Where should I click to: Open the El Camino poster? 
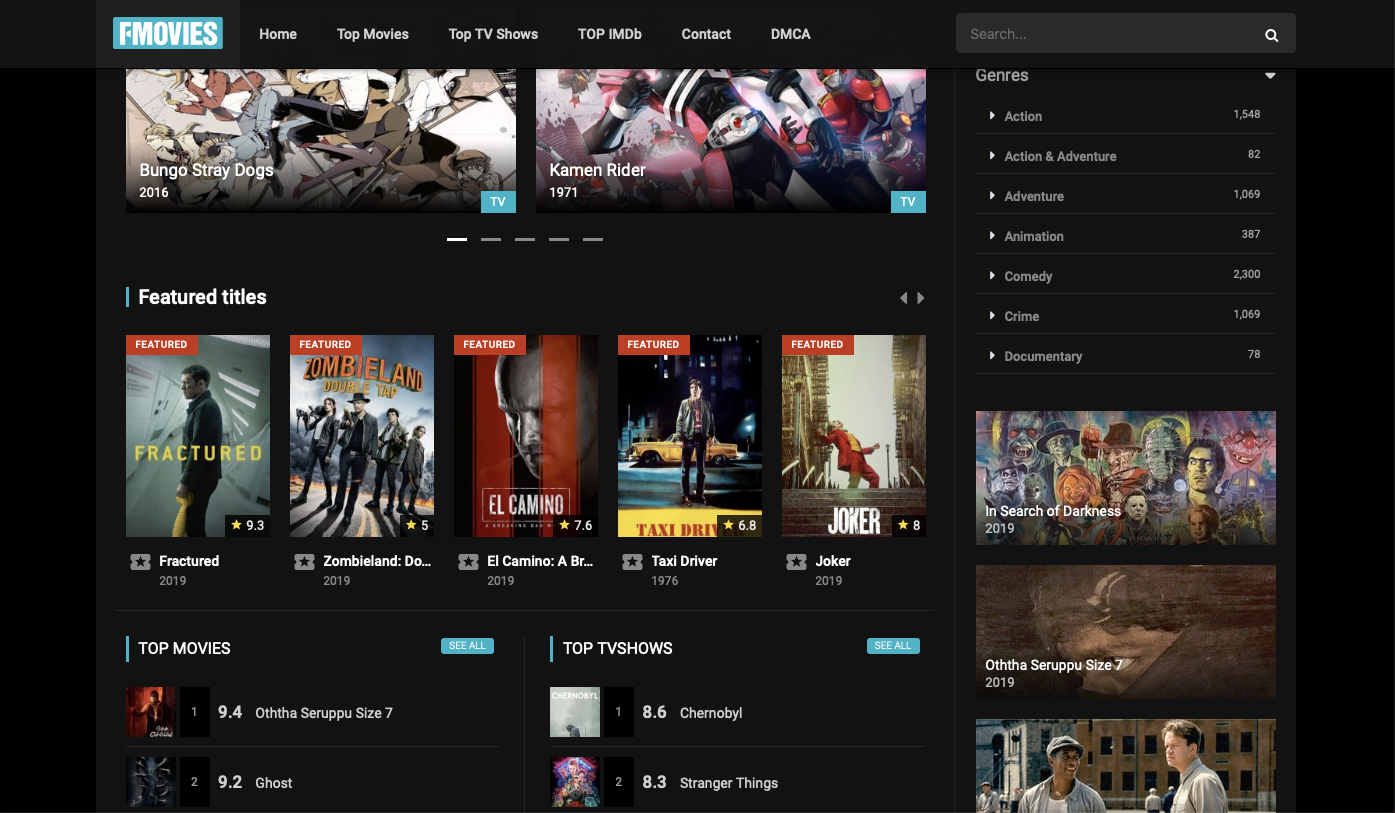pyautogui.click(x=526, y=436)
